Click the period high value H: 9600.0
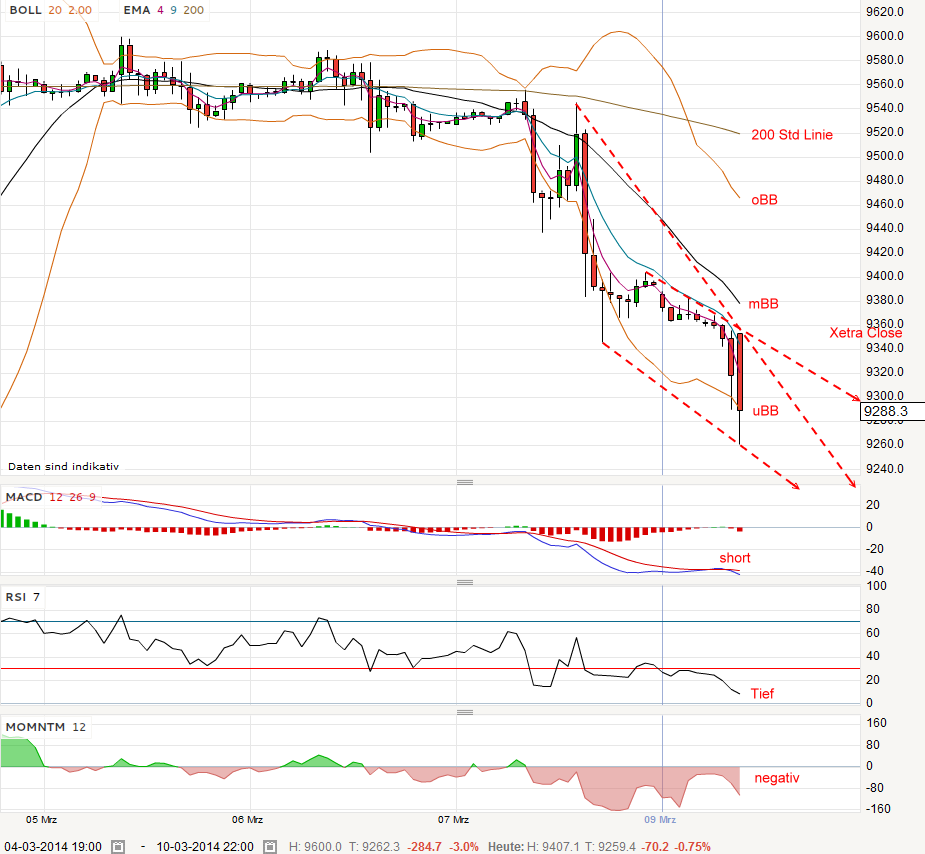 click(x=315, y=847)
